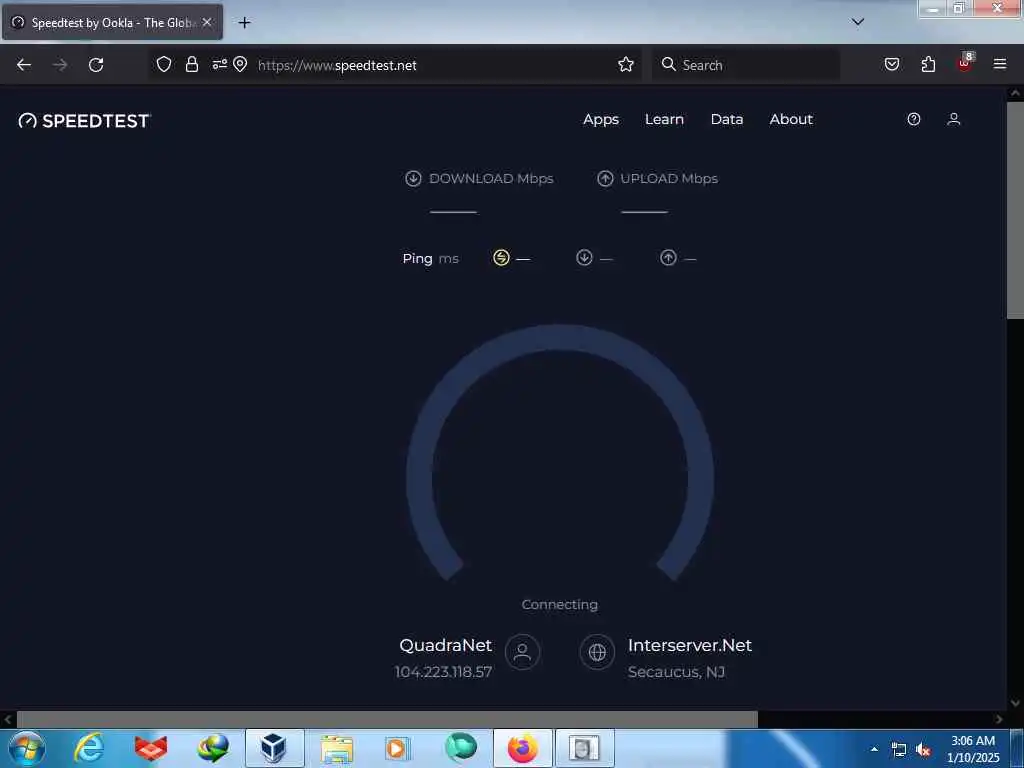This screenshot has width=1024, height=768.
Task: Click the Secaucus, NJ location text
Action: pos(677,672)
